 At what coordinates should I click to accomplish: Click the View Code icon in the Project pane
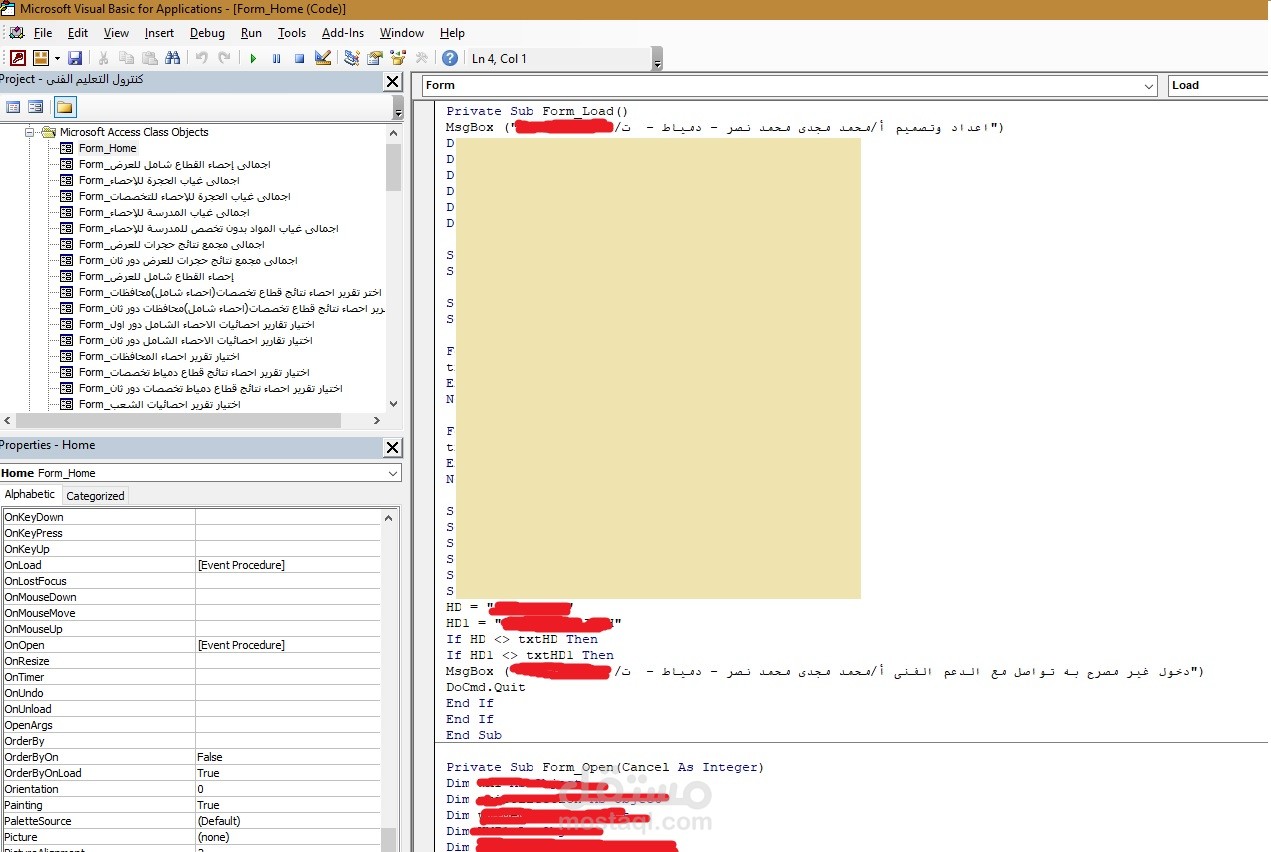click(x=14, y=107)
